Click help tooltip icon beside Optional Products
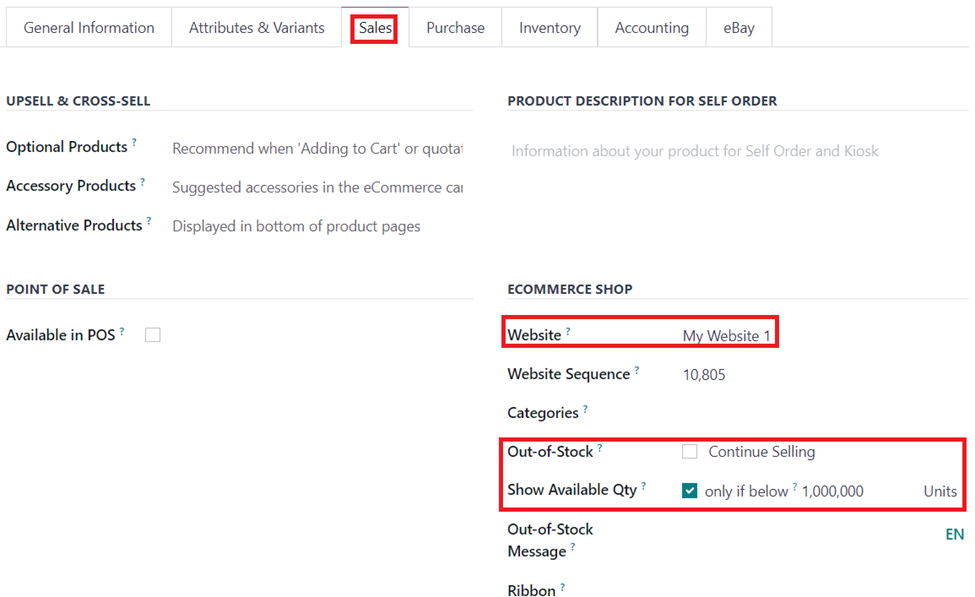This screenshot has height=597, width=975. point(134,142)
